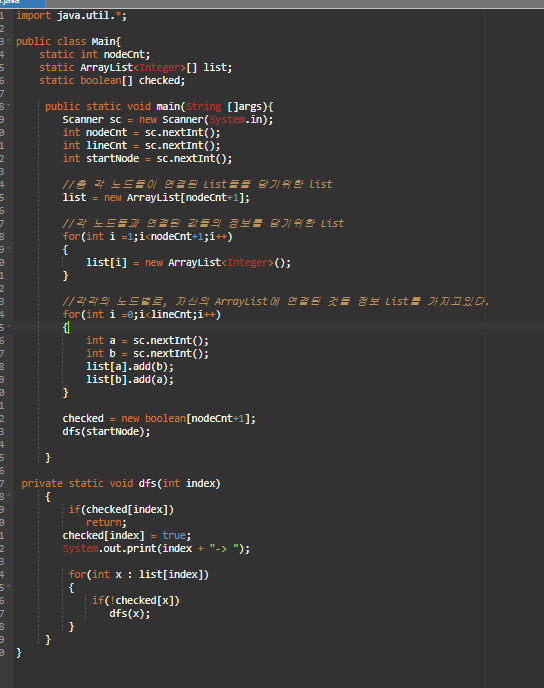Click the 'if(!checked[x])' condition
544x688 pixels.
tap(136, 601)
